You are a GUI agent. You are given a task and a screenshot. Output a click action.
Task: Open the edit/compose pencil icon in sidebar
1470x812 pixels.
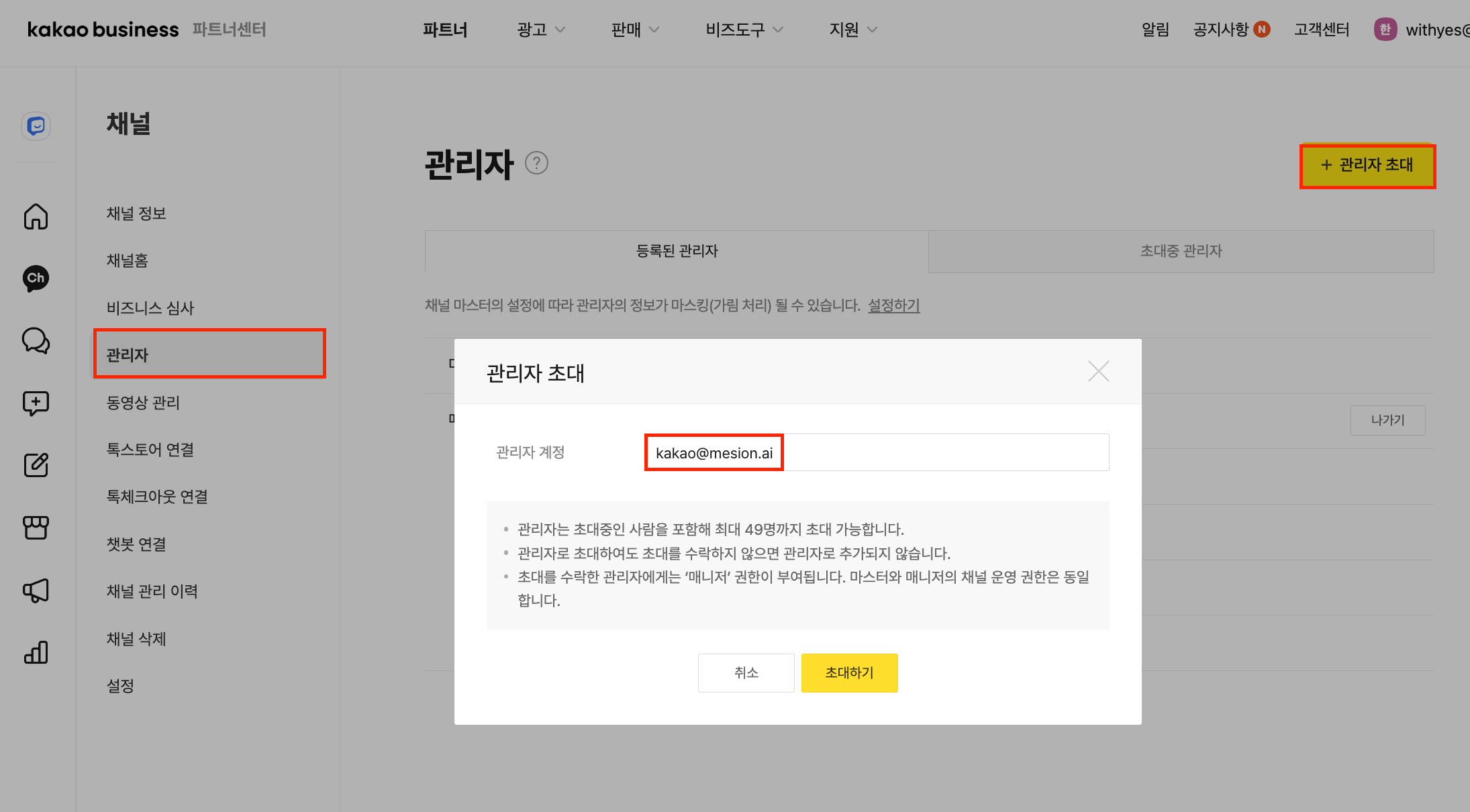36,465
